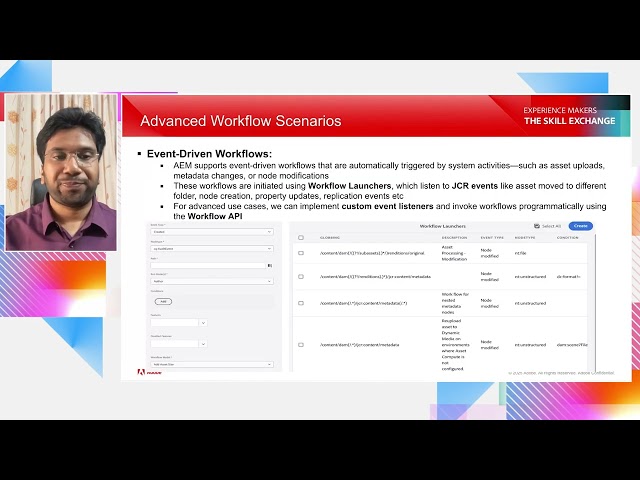This screenshot has width=640, height=480.
Task: Click into the empty Path input field
Action: (x=208, y=265)
